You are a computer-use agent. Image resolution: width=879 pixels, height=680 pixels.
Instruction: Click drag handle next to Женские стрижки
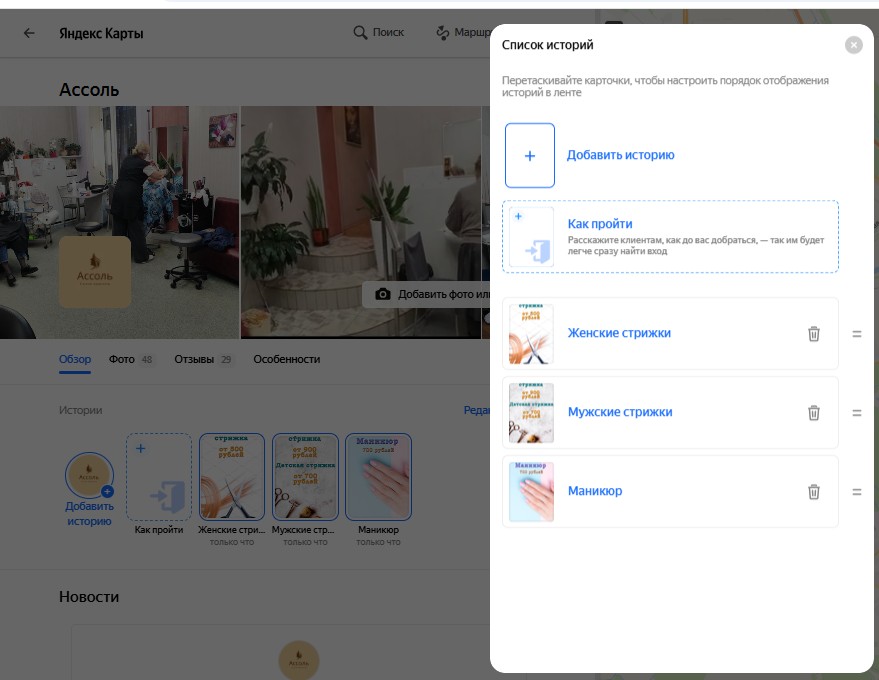(856, 334)
